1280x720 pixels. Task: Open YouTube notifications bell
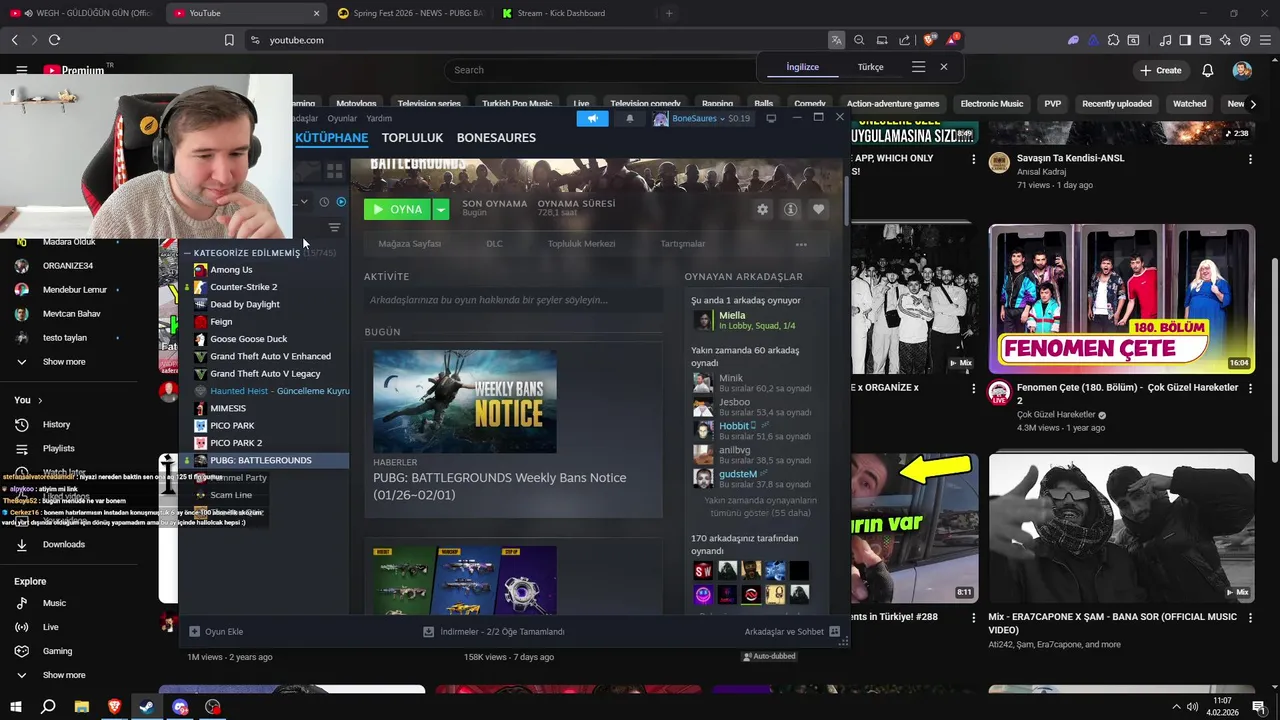[1208, 70]
